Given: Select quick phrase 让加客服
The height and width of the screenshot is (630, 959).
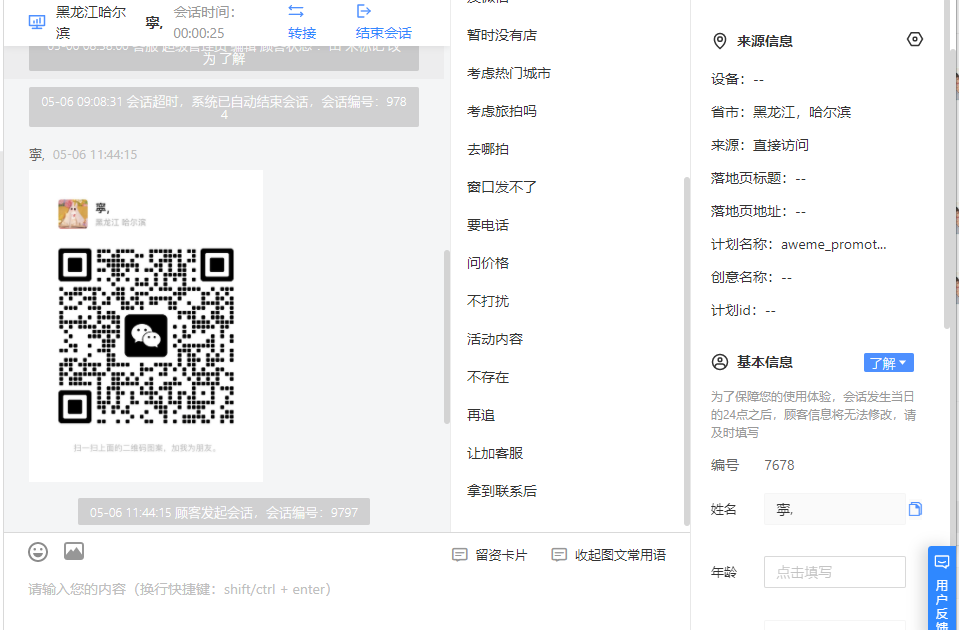Looking at the screenshot, I should pos(495,453).
